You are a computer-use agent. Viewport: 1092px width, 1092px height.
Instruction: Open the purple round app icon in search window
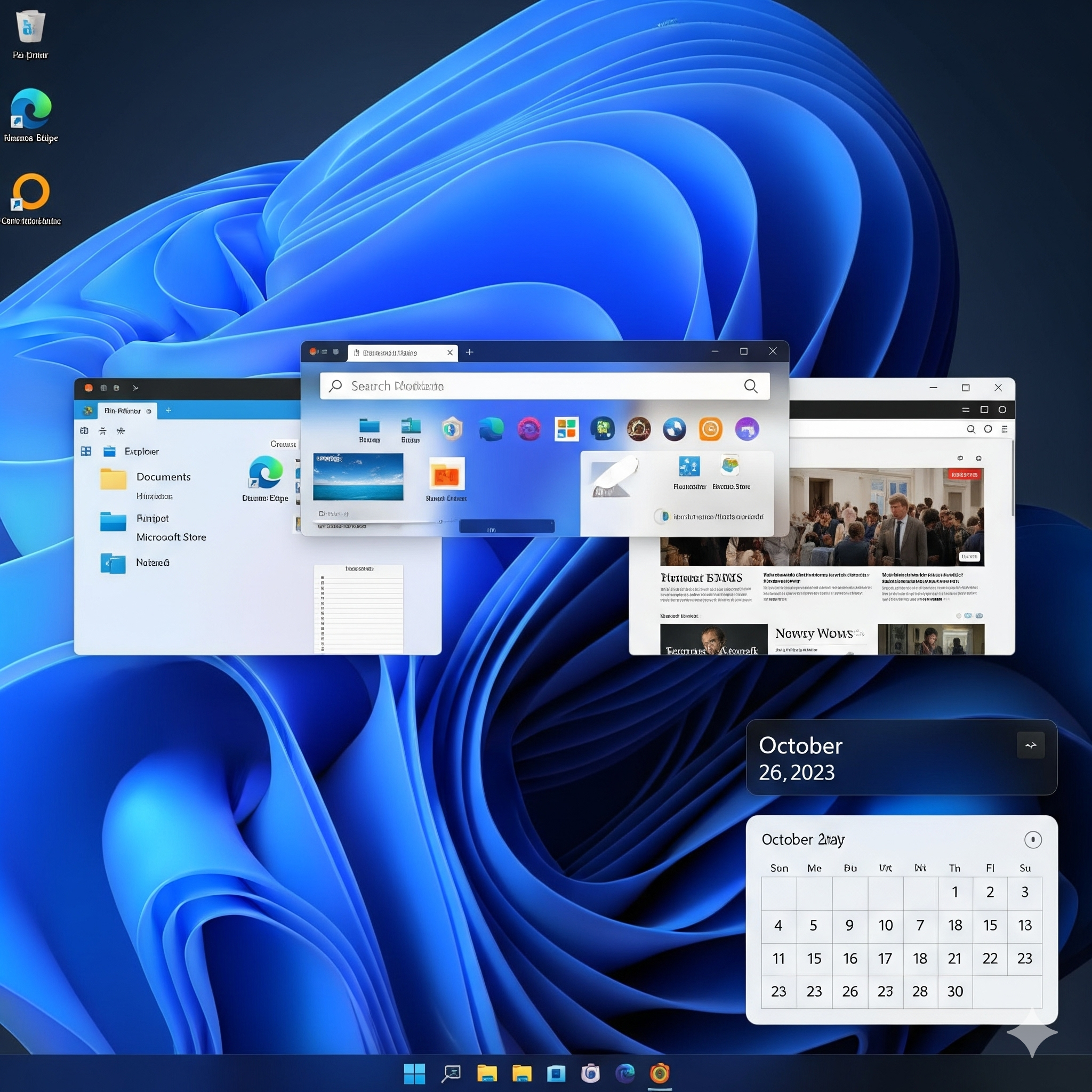point(746,429)
